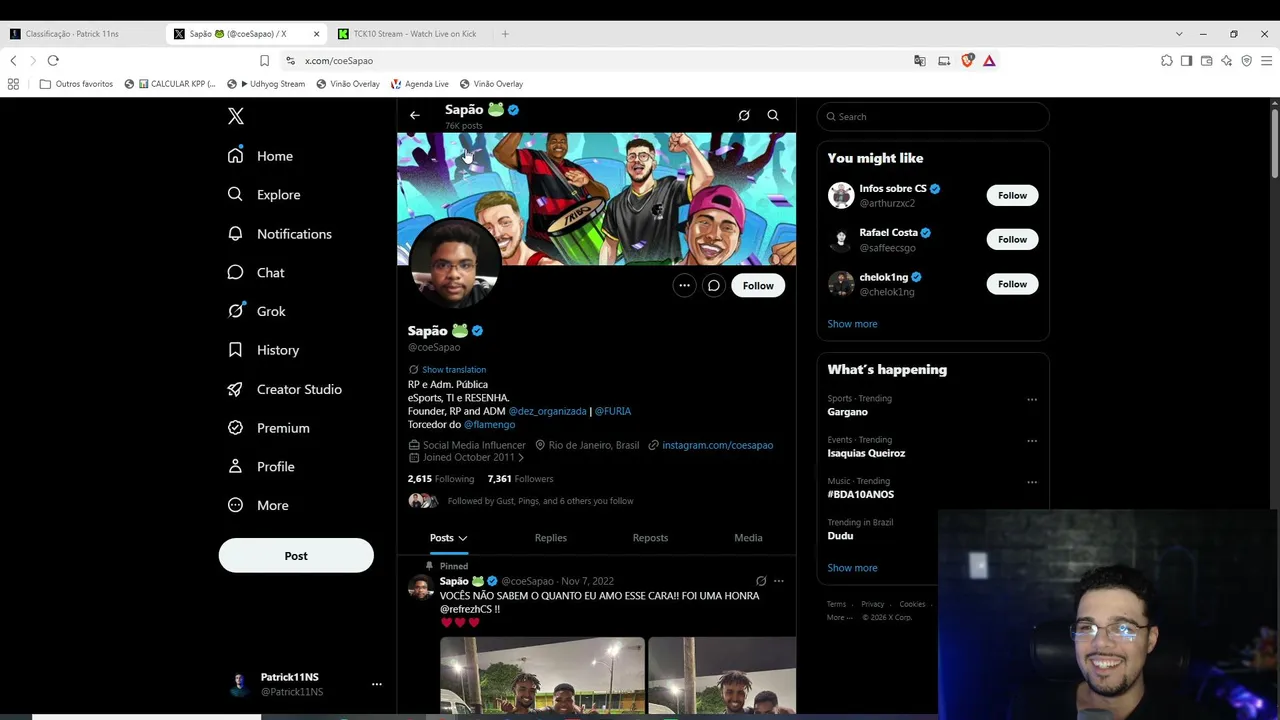1280x720 pixels.
Task: Click the Grok icon on the pinned post
Action: [x=761, y=581]
